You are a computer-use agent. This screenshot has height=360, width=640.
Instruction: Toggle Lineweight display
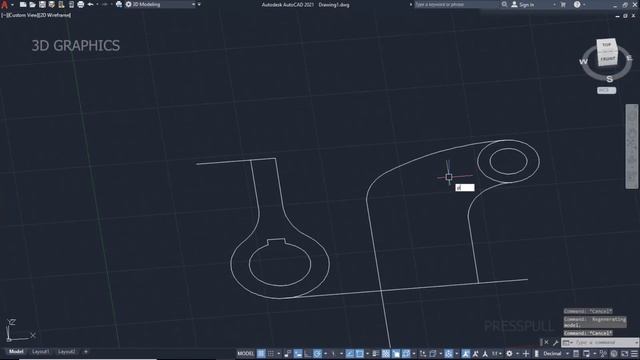(376, 353)
